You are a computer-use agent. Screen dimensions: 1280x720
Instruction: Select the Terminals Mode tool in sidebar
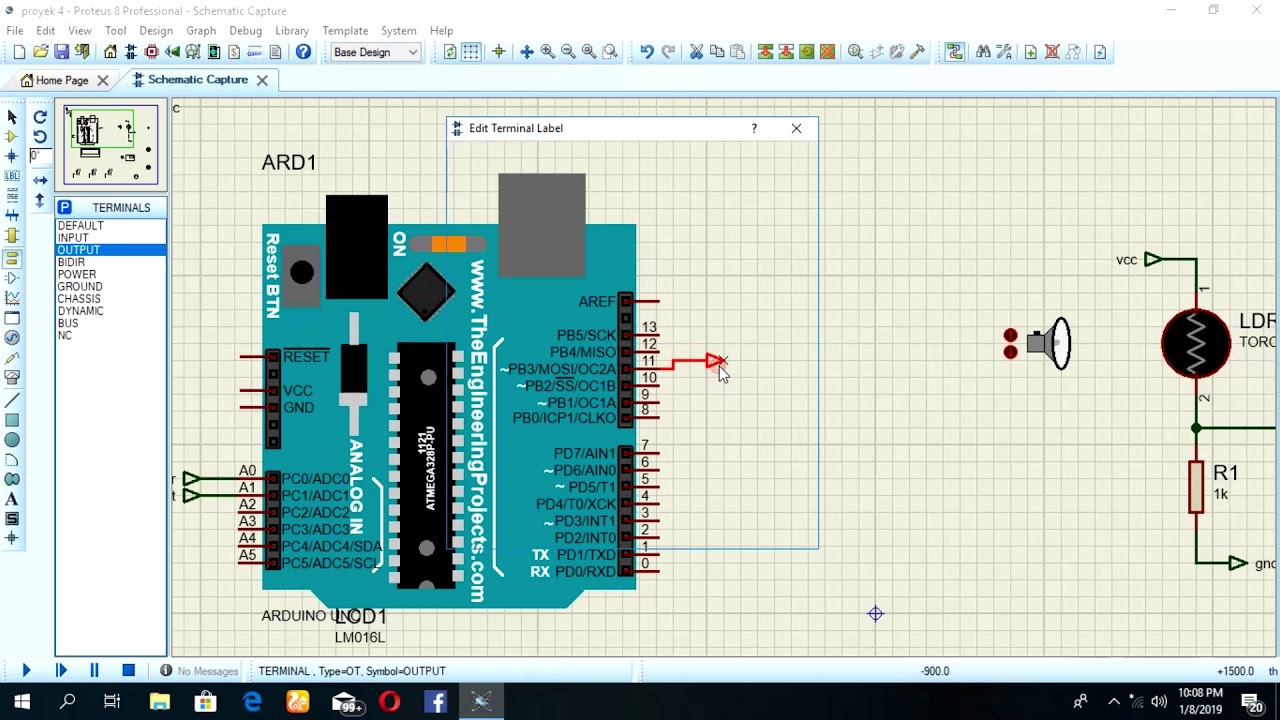[x=12, y=258]
